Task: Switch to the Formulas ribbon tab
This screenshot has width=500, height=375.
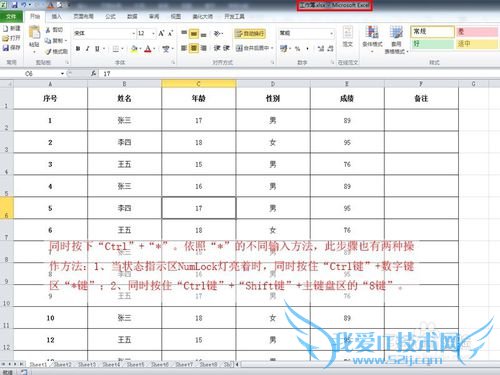Action: (110, 16)
